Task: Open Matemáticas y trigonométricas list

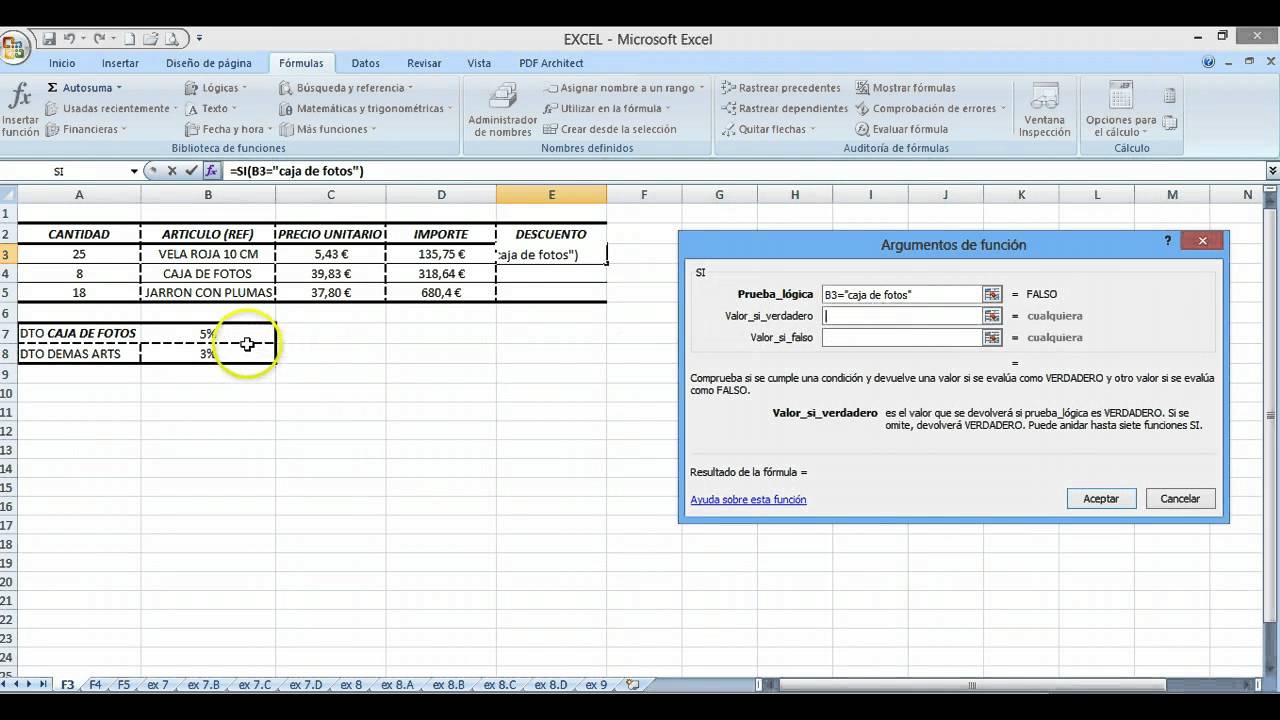Action: (366, 108)
